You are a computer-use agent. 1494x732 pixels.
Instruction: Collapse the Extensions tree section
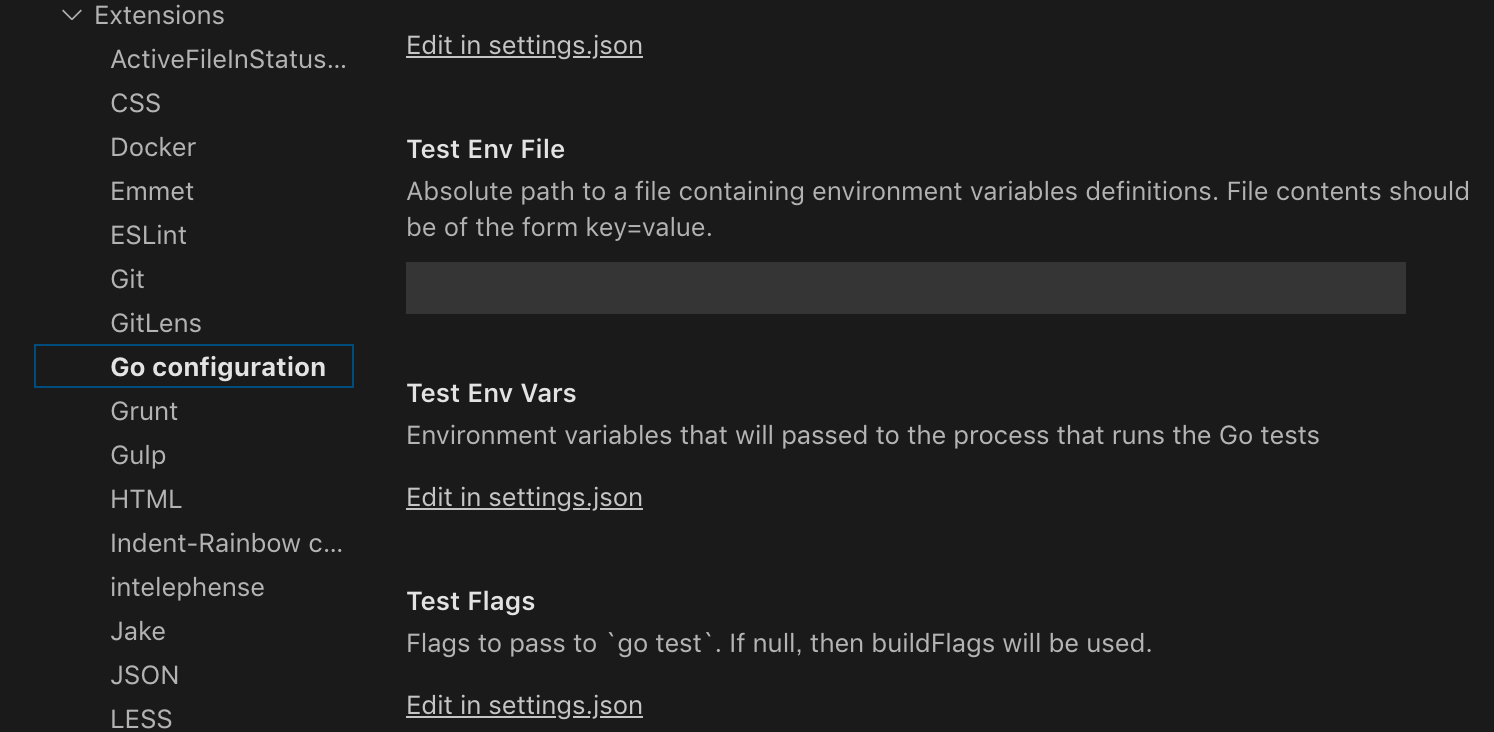click(71, 16)
